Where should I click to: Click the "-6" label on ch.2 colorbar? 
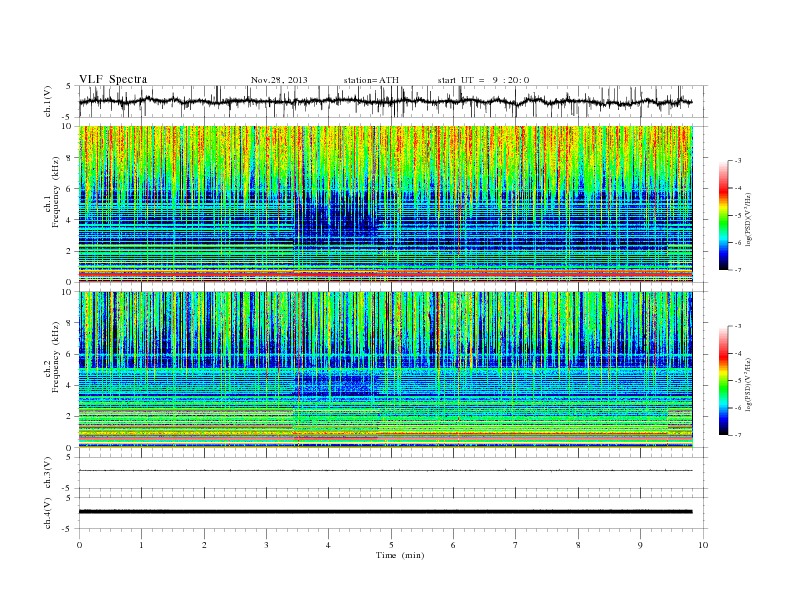(738, 408)
